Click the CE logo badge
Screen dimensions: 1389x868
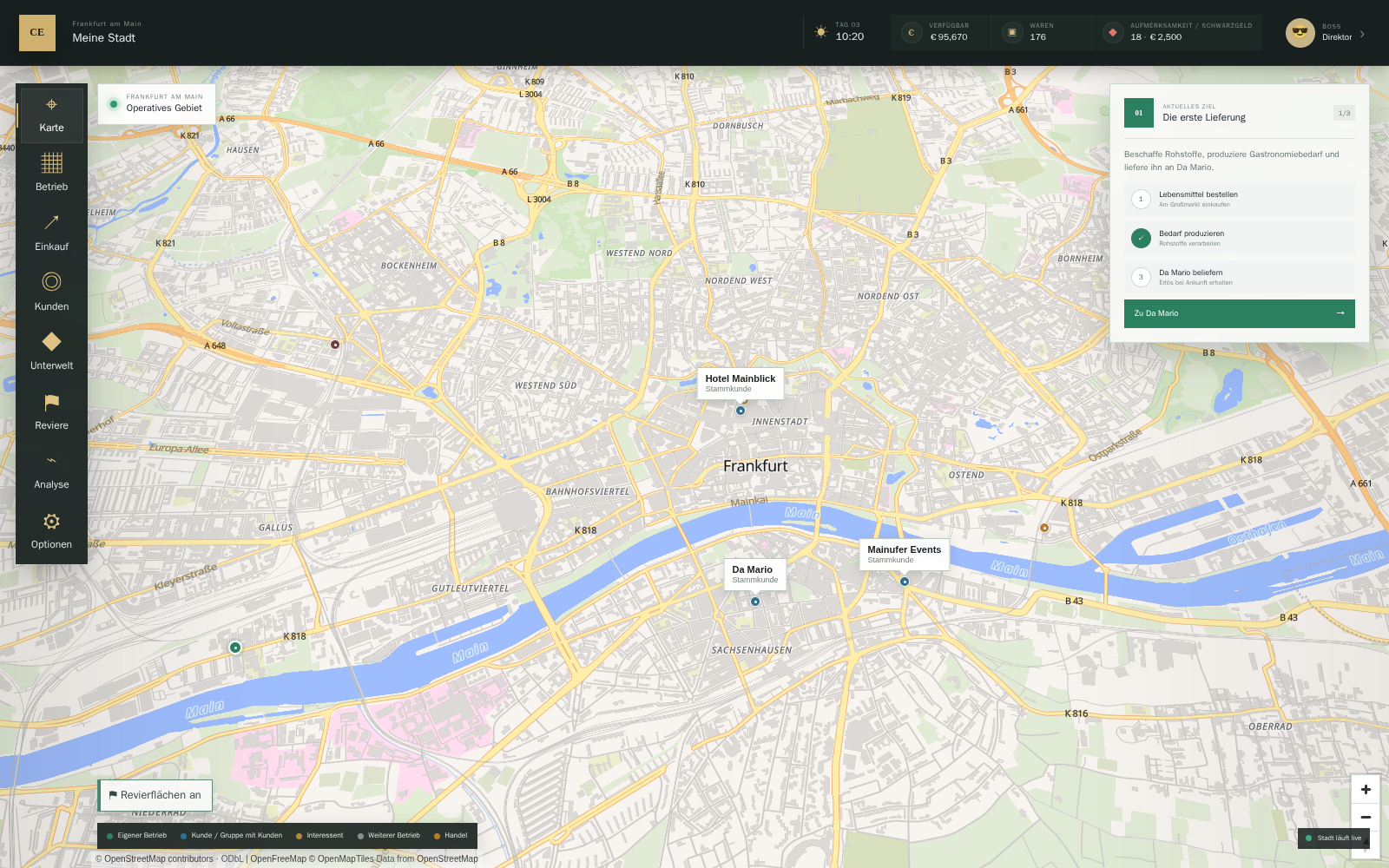(37, 33)
